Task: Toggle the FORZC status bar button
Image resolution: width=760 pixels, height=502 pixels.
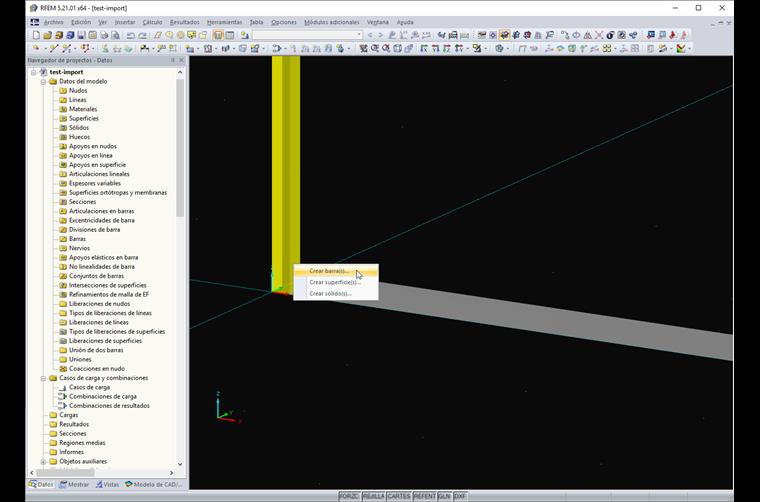Action: [349, 496]
